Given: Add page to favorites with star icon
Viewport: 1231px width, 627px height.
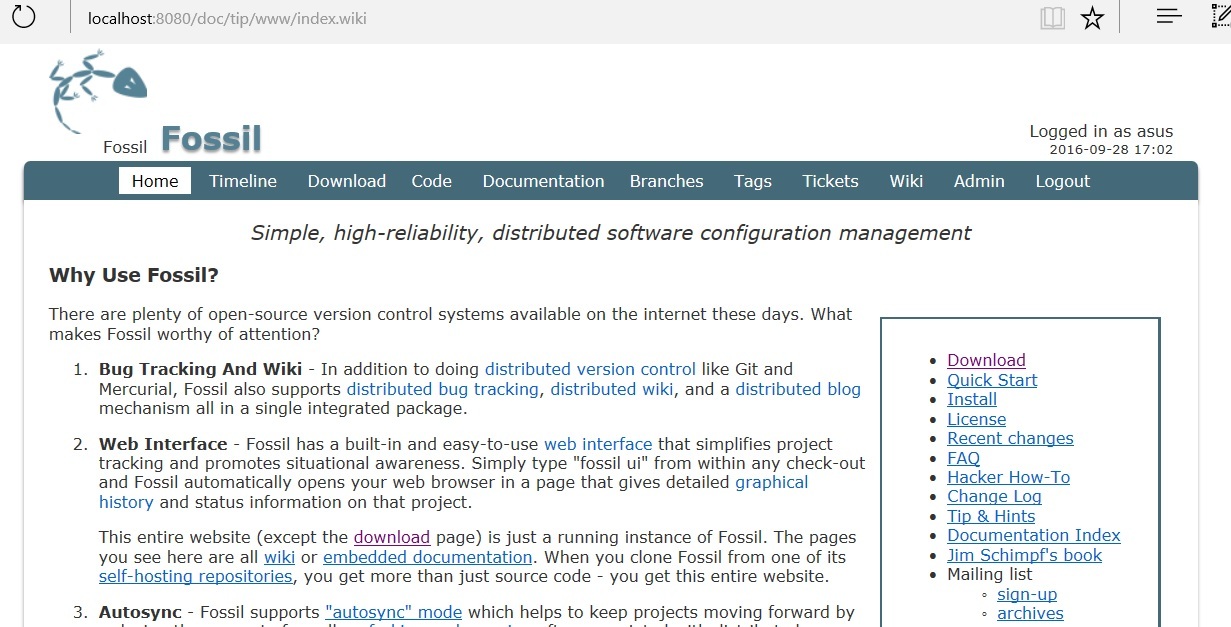Looking at the screenshot, I should point(1092,18).
